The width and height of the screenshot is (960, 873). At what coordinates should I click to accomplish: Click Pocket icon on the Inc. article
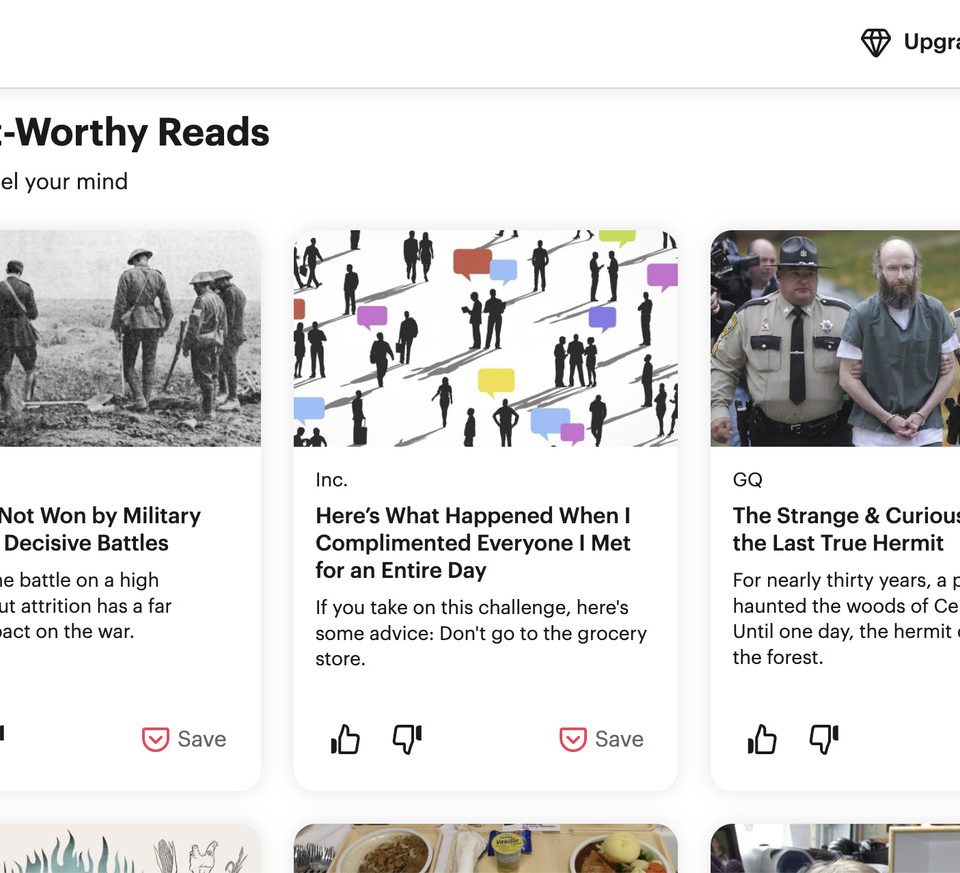pos(573,739)
